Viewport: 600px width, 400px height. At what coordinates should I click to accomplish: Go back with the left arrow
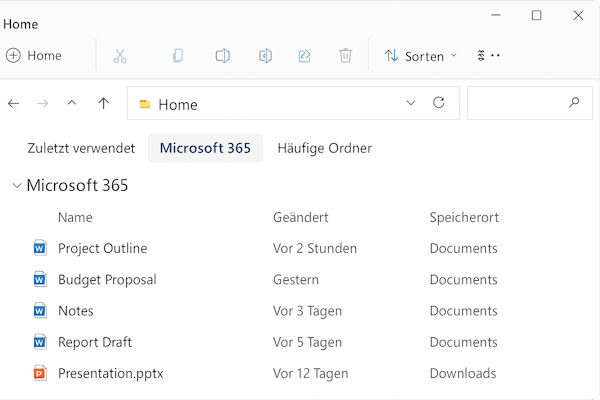click(x=13, y=103)
